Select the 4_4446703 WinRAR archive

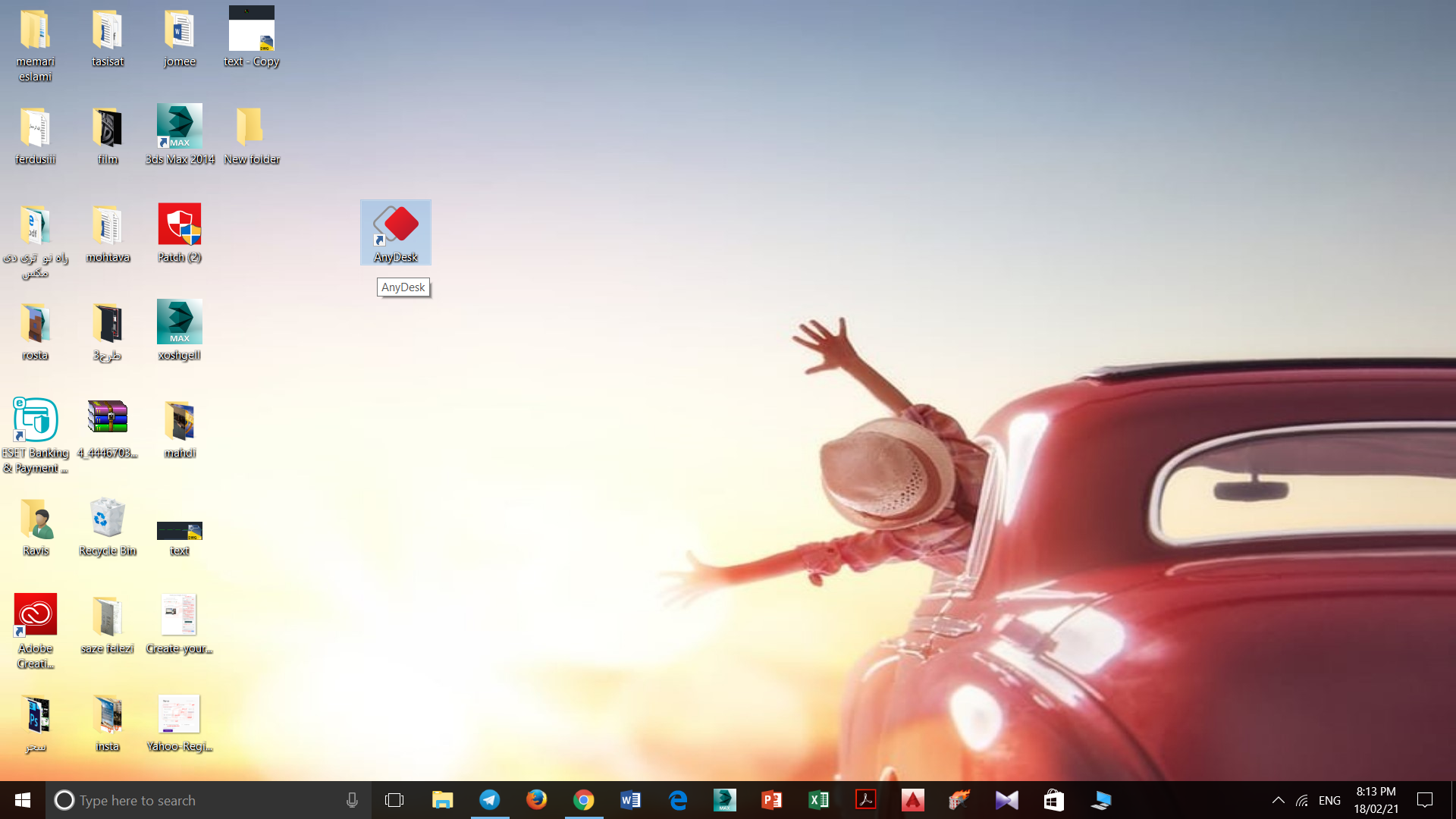point(108,429)
